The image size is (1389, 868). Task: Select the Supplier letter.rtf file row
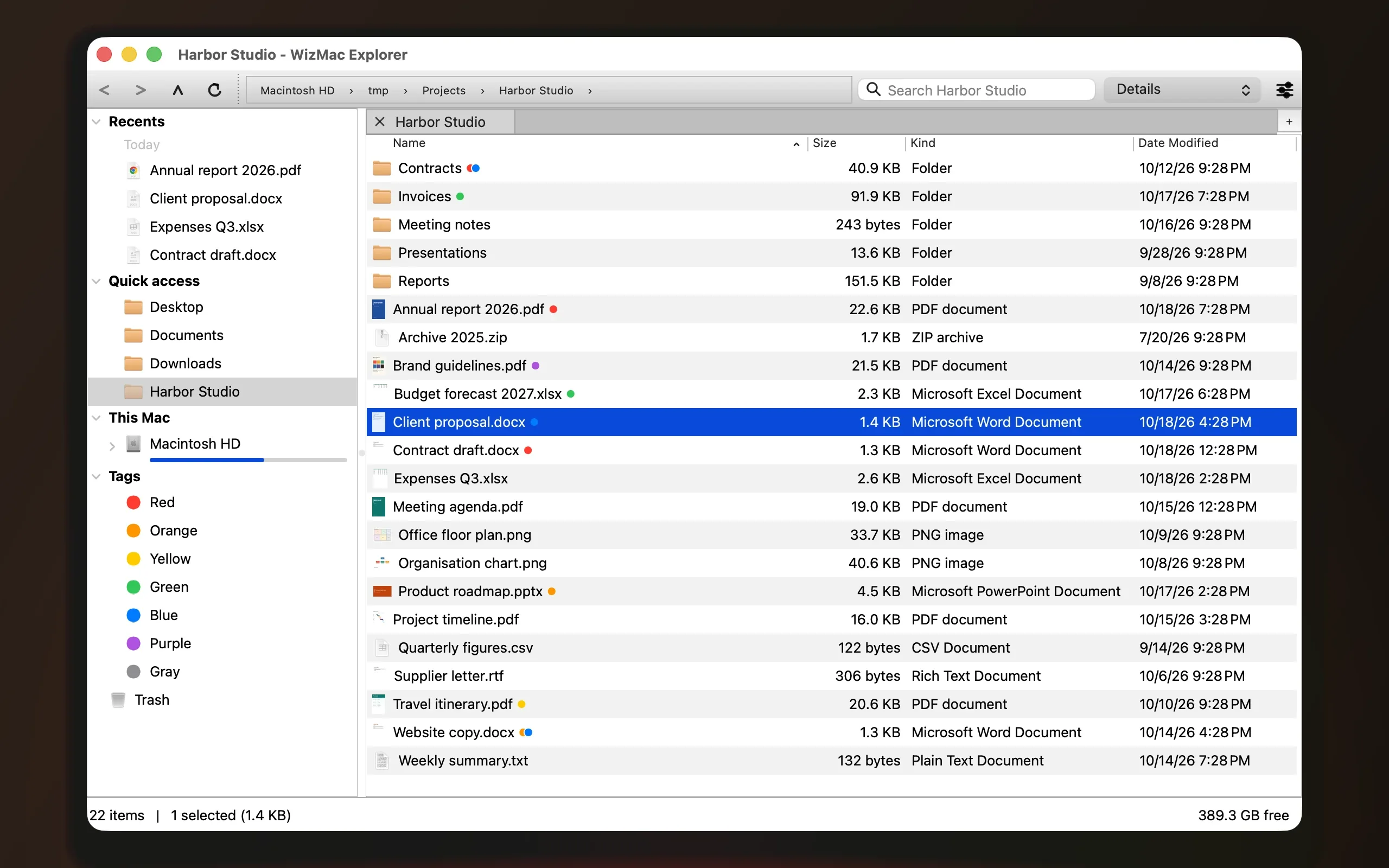tap(831, 676)
